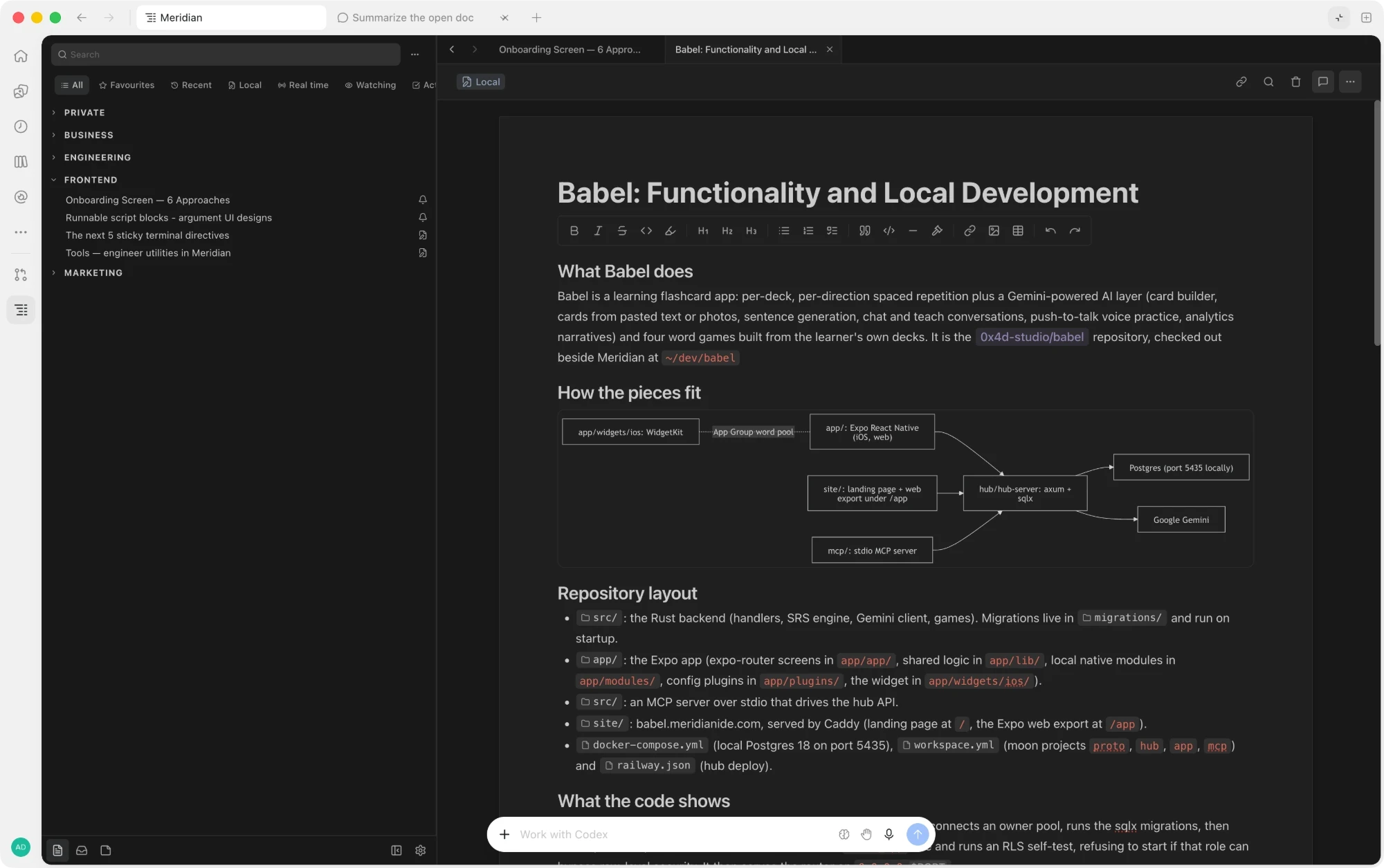Set Heading 3 style
Image resolution: width=1384 pixels, height=868 pixels.
click(752, 231)
